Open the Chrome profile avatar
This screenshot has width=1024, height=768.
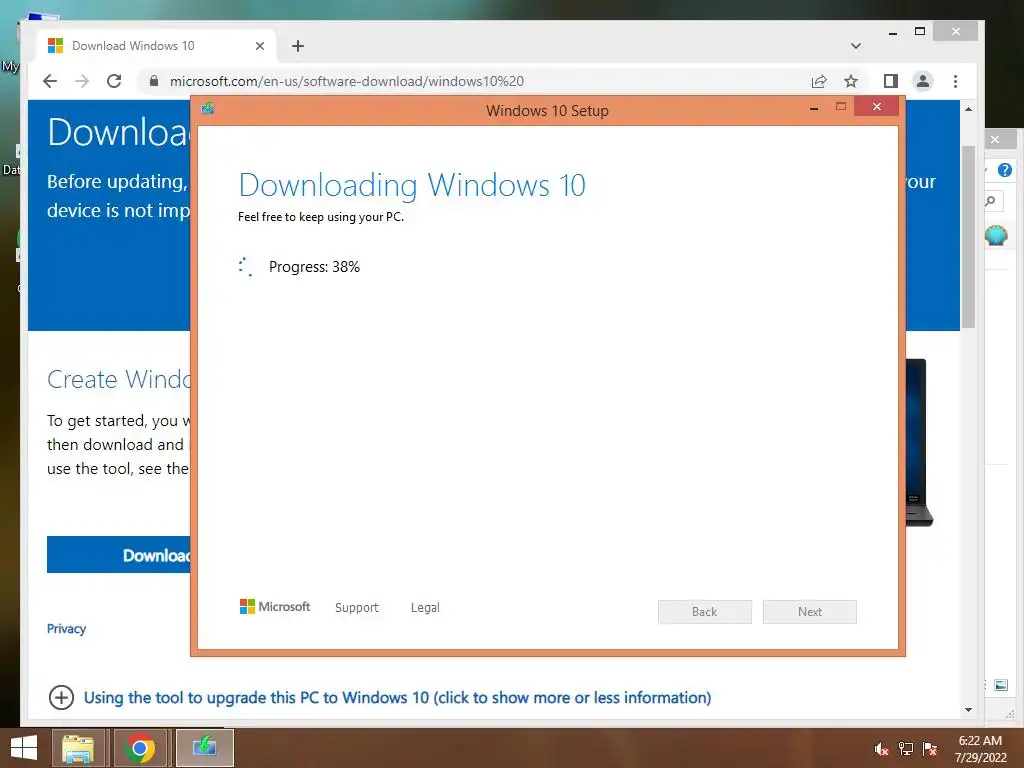click(x=923, y=81)
